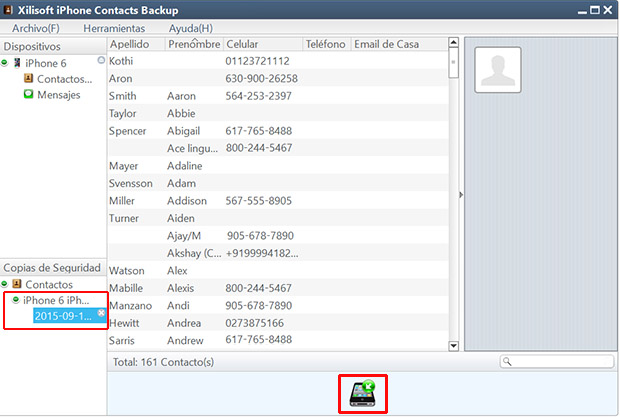Sort by the Teléfono column header

(x=327, y=44)
